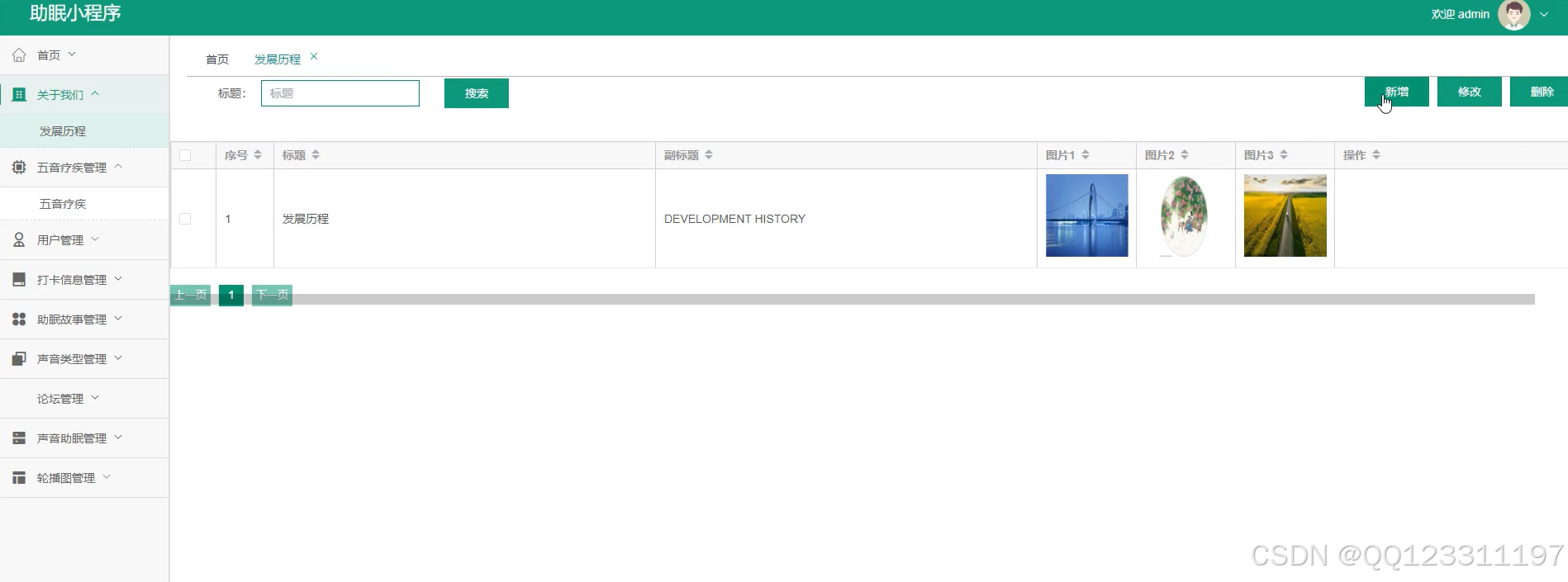This screenshot has height=582, width=1568.
Task: Click the 打卡信息管理 icon
Action: click(19, 280)
